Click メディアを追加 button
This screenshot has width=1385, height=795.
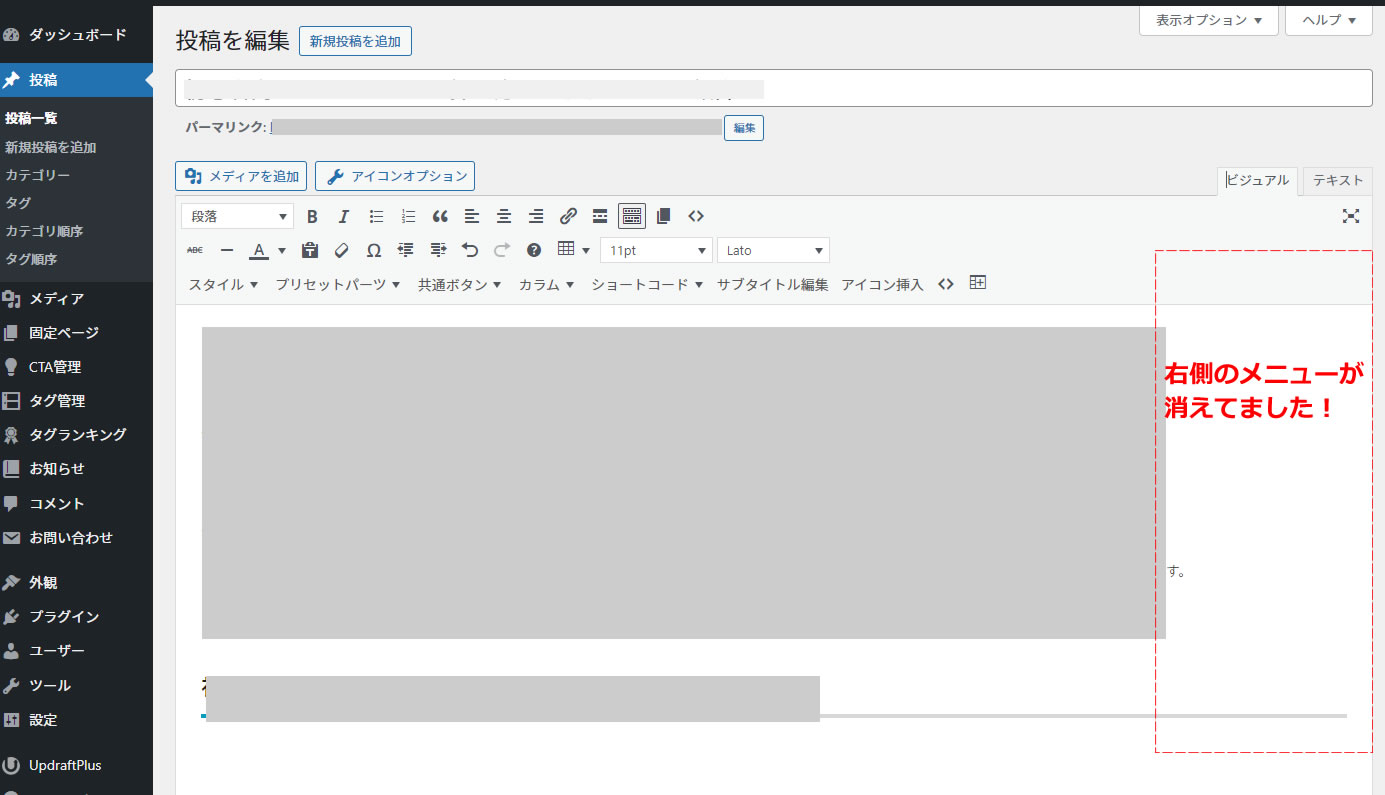(241, 176)
